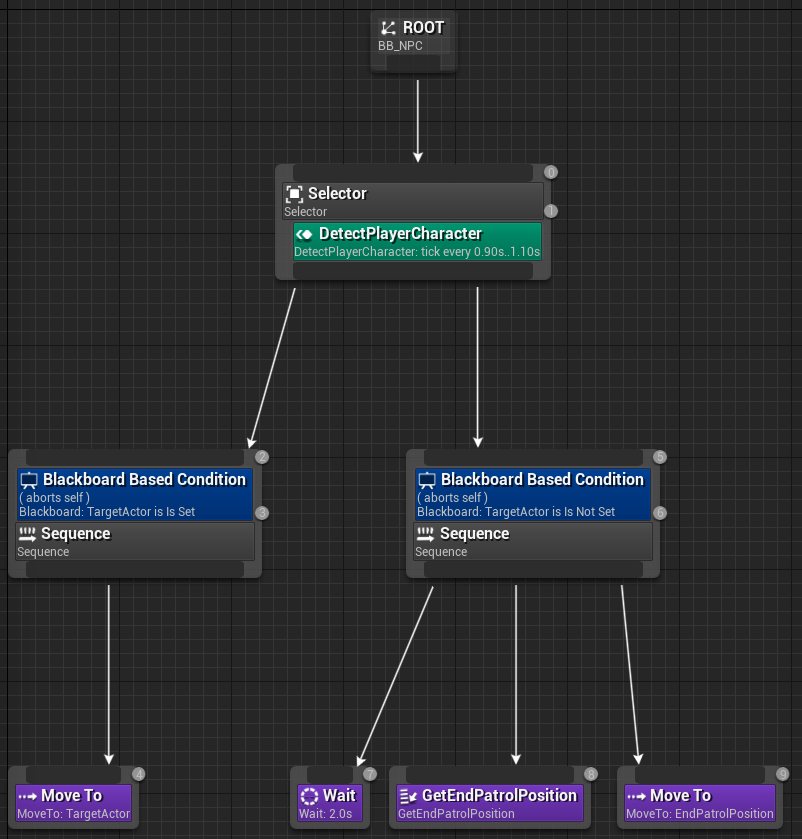This screenshot has height=839, width=802.
Task: Click execution index badge 3
Action: pyautogui.click(x=262, y=513)
